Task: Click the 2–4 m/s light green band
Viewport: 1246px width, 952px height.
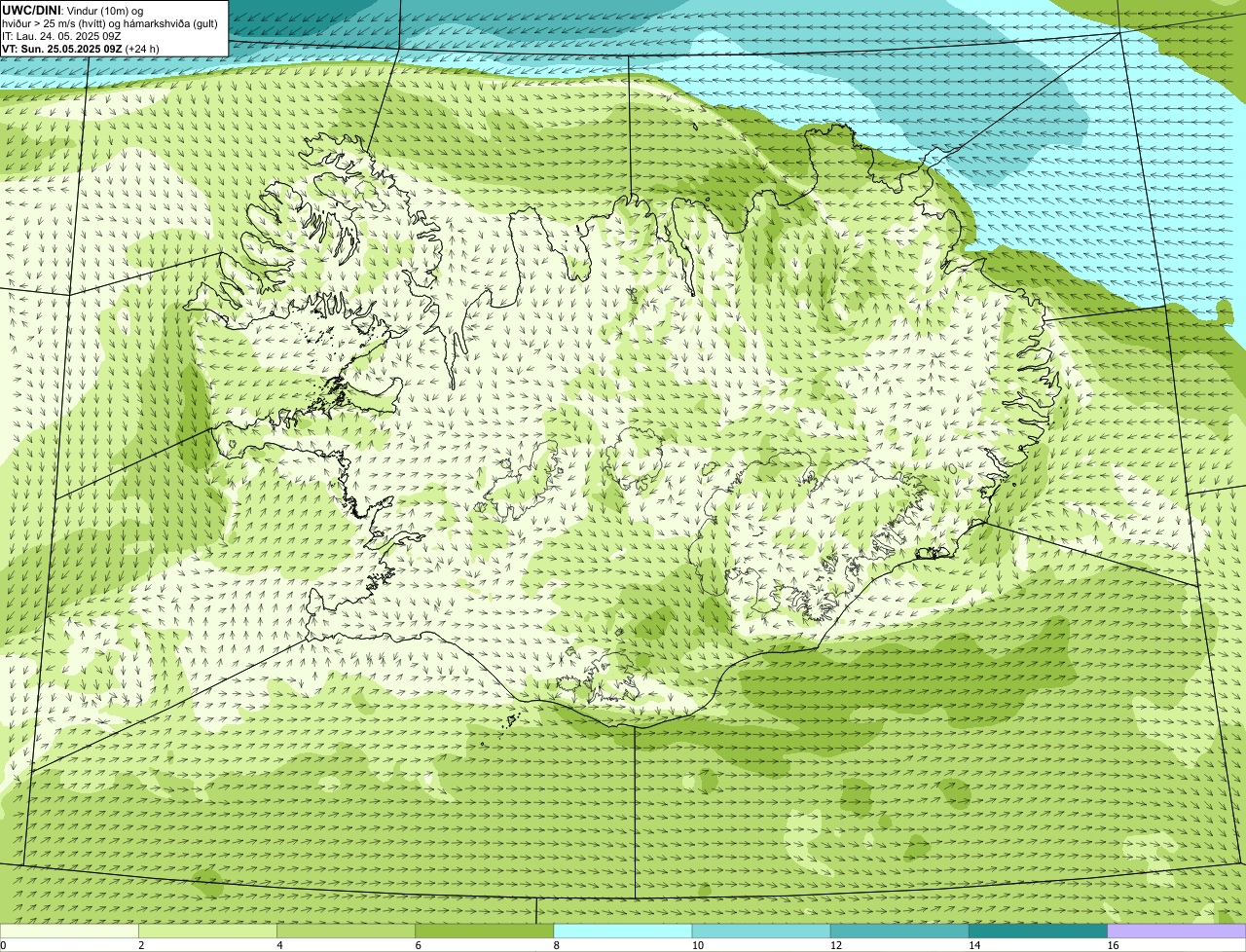Action: point(208,932)
